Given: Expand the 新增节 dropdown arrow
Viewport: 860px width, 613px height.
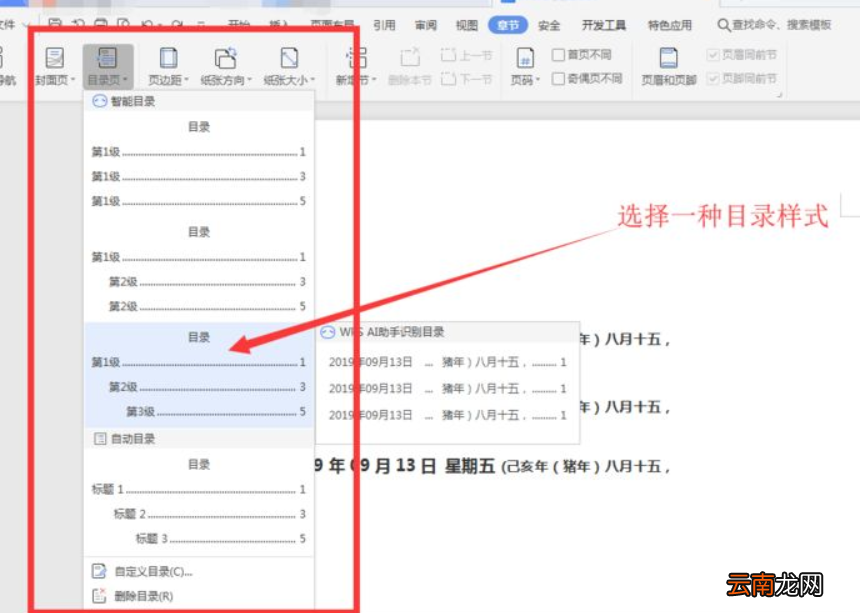Looking at the screenshot, I should tap(374, 80).
